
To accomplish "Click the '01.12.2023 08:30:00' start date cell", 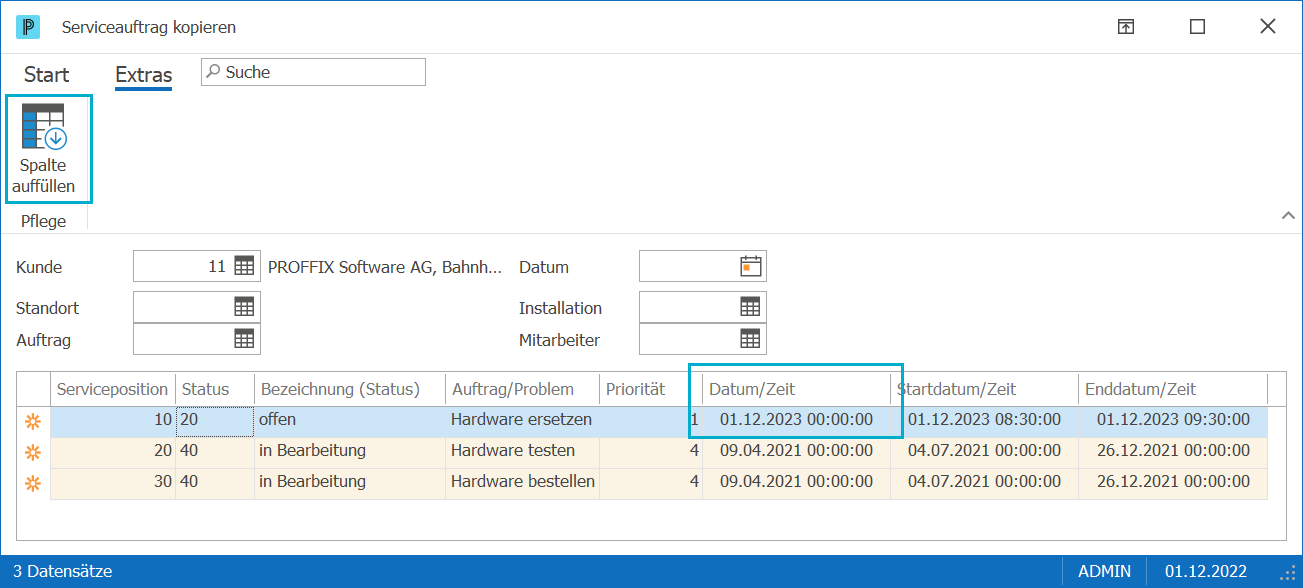I will [985, 420].
